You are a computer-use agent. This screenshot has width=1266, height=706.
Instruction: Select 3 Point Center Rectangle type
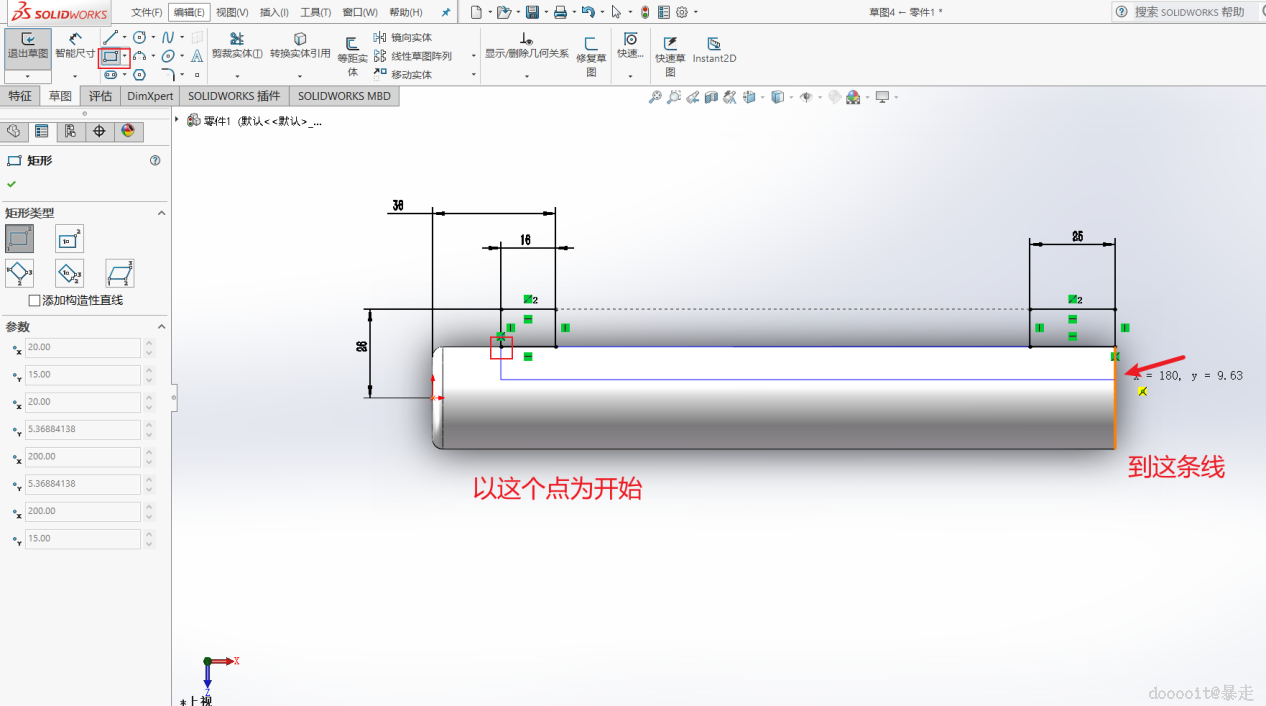click(x=69, y=273)
